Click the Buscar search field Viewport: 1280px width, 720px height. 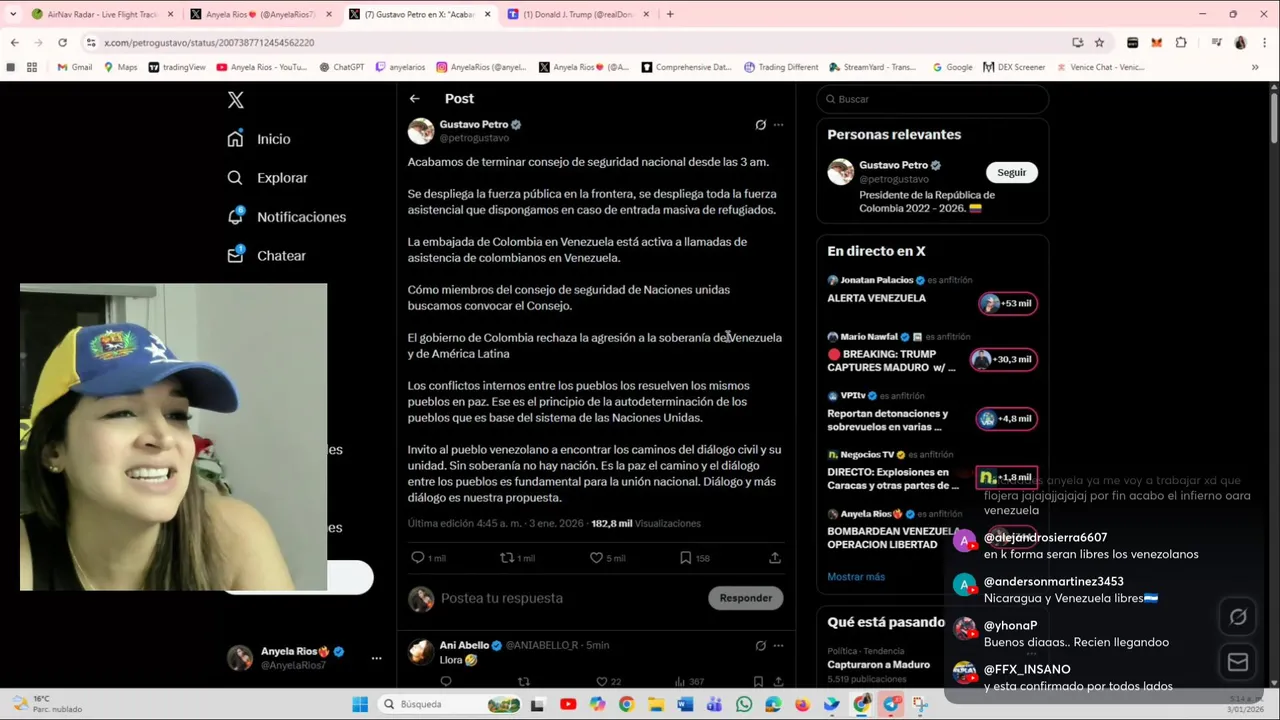[932, 99]
